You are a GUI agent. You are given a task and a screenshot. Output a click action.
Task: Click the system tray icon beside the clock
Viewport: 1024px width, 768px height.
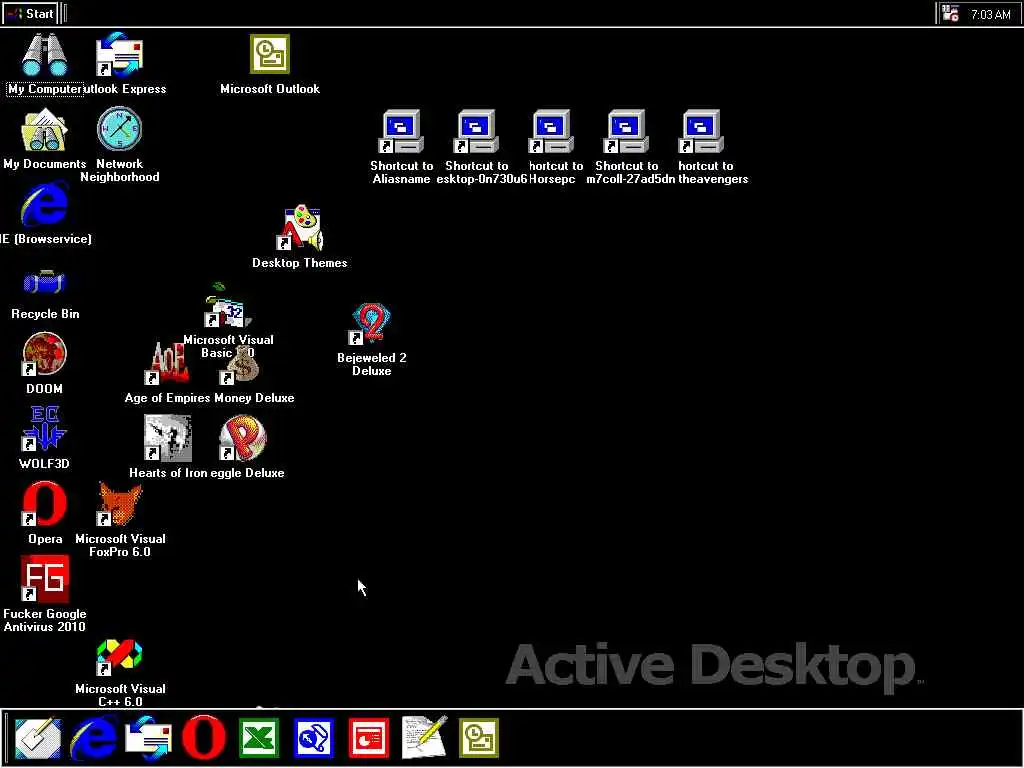coord(950,13)
